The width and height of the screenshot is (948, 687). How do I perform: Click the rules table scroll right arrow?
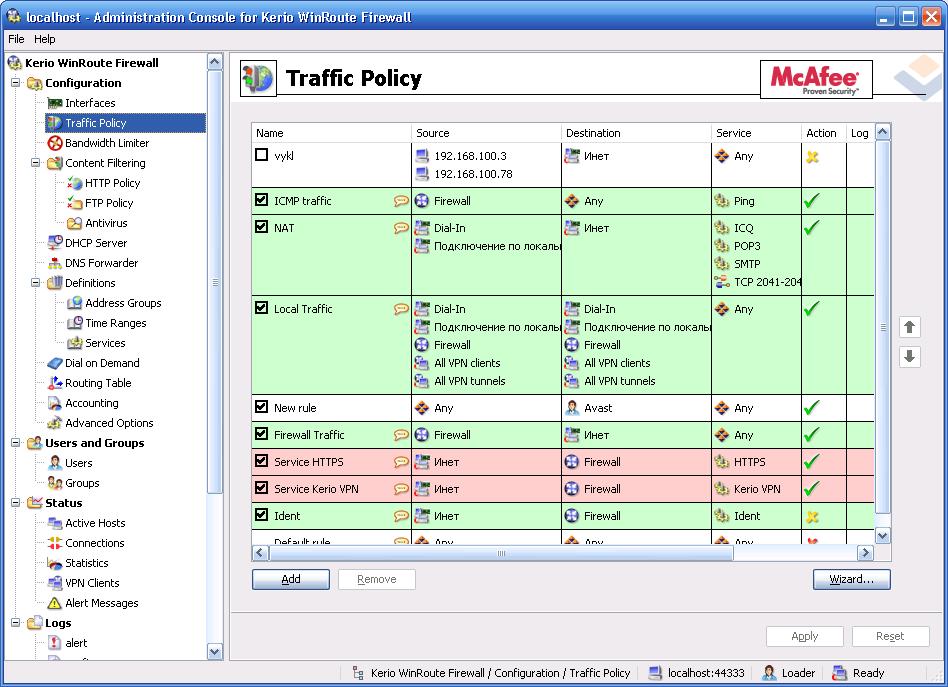[865, 553]
